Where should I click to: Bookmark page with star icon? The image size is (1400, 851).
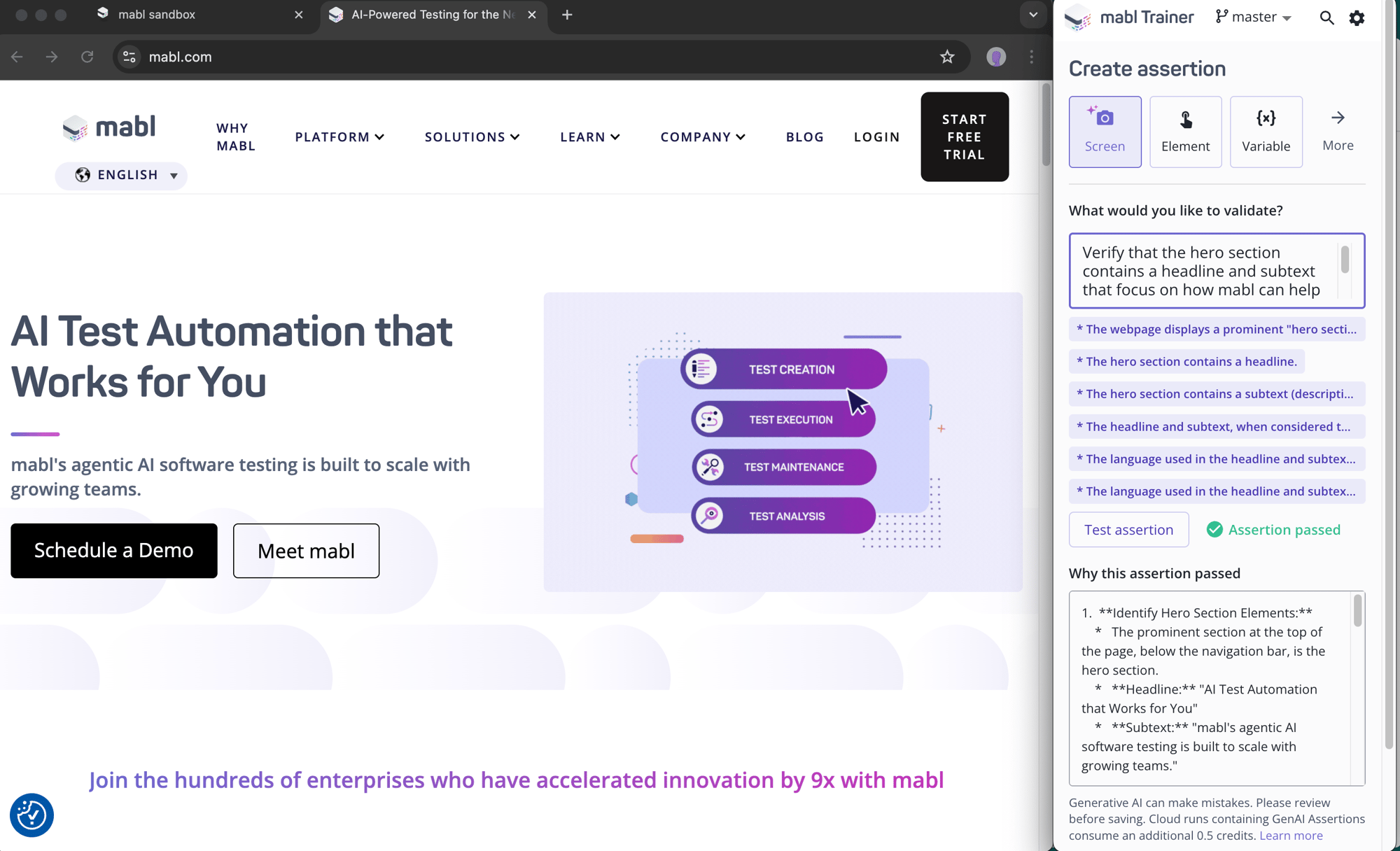[947, 57]
